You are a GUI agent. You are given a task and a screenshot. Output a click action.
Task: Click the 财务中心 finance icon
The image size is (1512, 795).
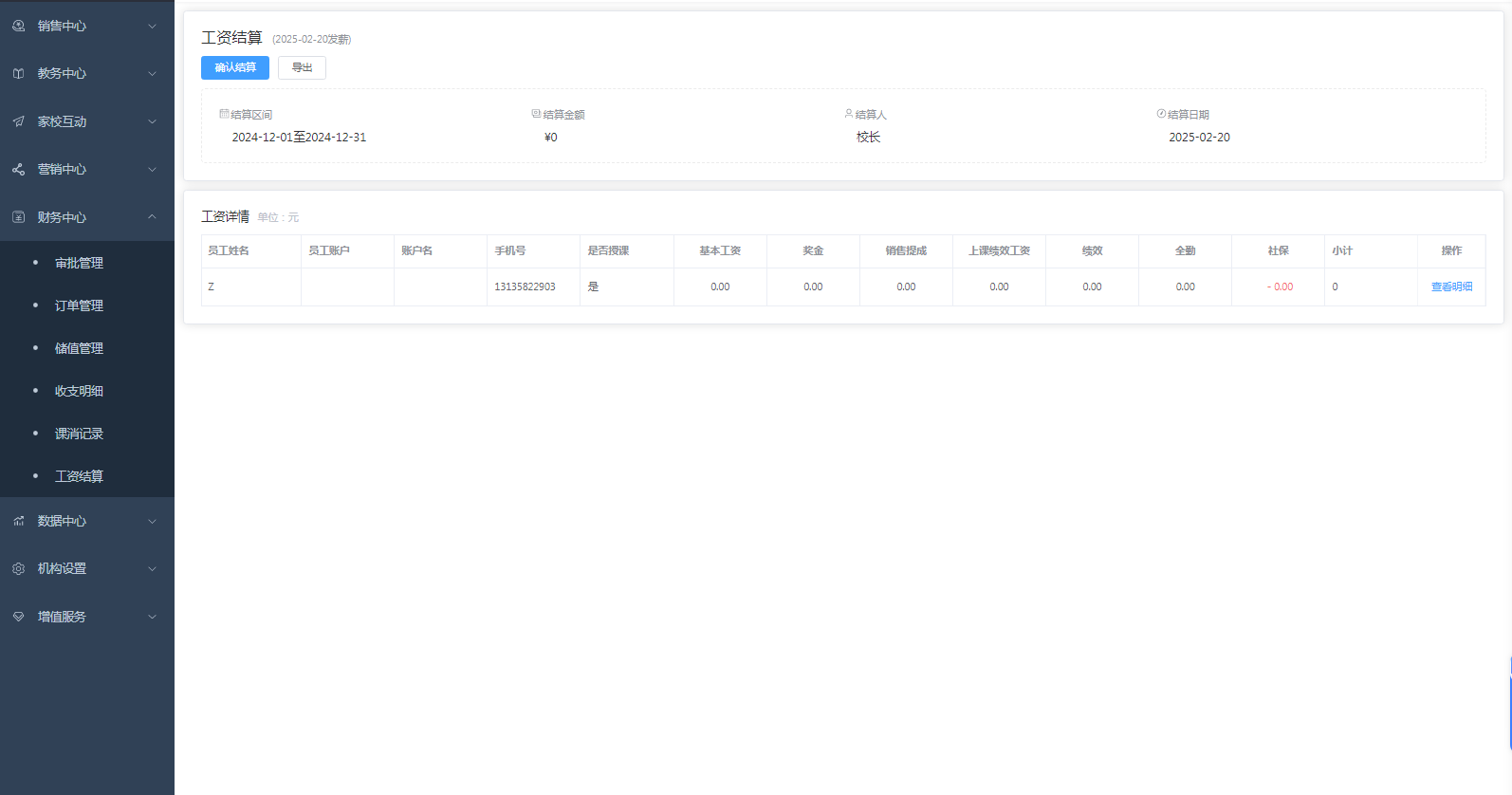click(19, 217)
